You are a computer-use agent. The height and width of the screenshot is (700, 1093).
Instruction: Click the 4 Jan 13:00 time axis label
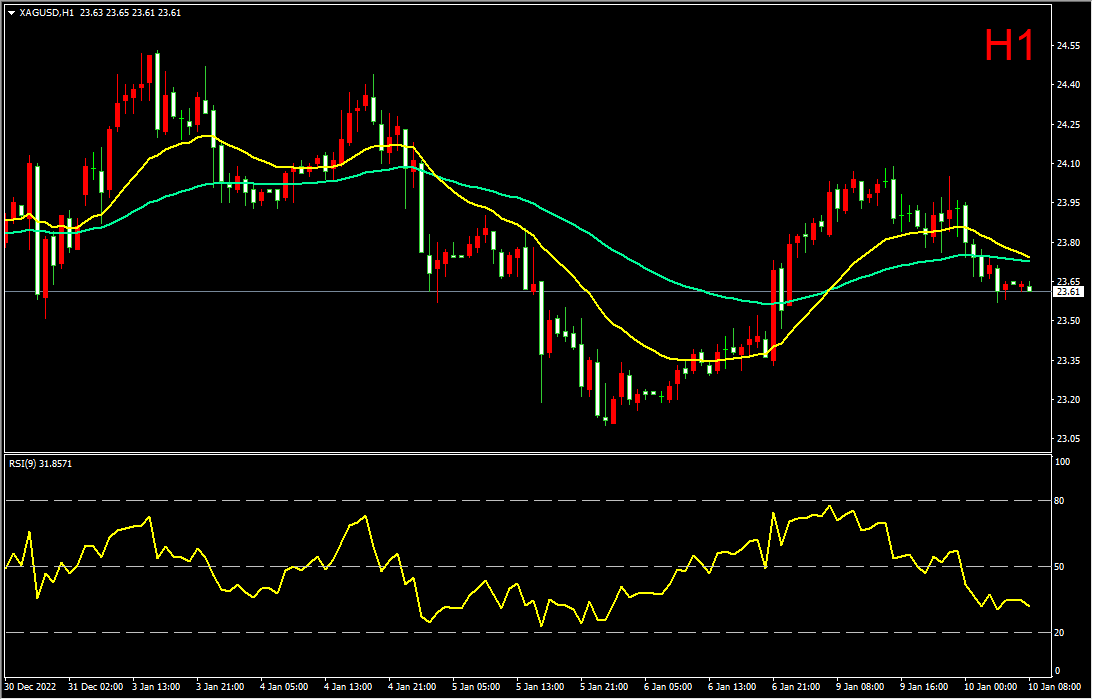pyautogui.click(x=348, y=687)
